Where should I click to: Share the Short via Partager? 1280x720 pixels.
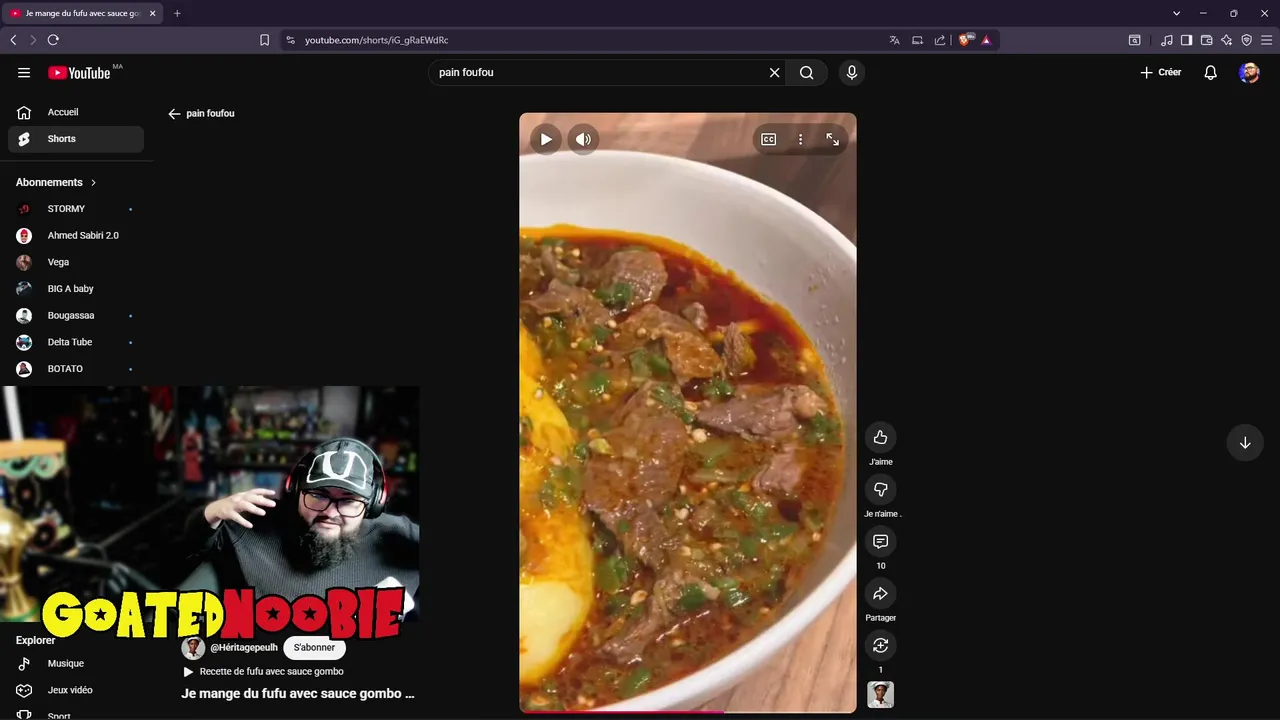pyautogui.click(x=880, y=593)
